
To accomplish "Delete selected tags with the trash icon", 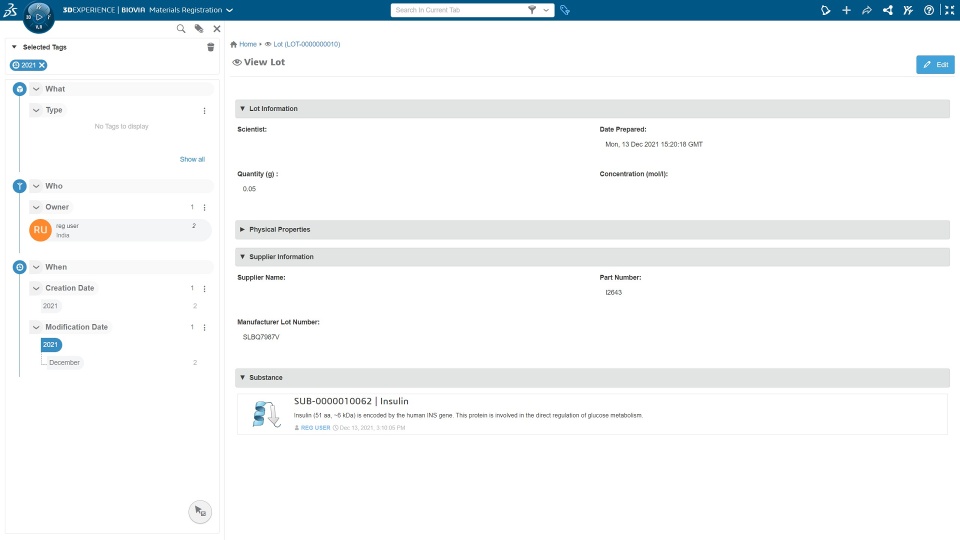I will coord(211,47).
